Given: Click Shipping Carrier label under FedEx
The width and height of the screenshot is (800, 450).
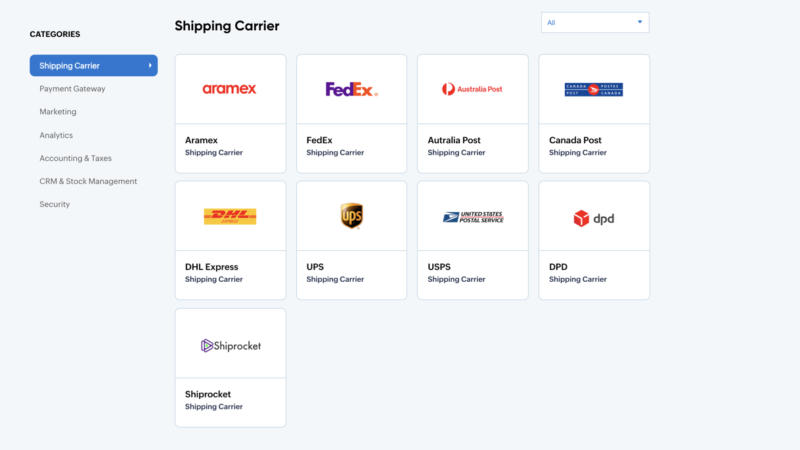Looking at the screenshot, I should (x=335, y=153).
